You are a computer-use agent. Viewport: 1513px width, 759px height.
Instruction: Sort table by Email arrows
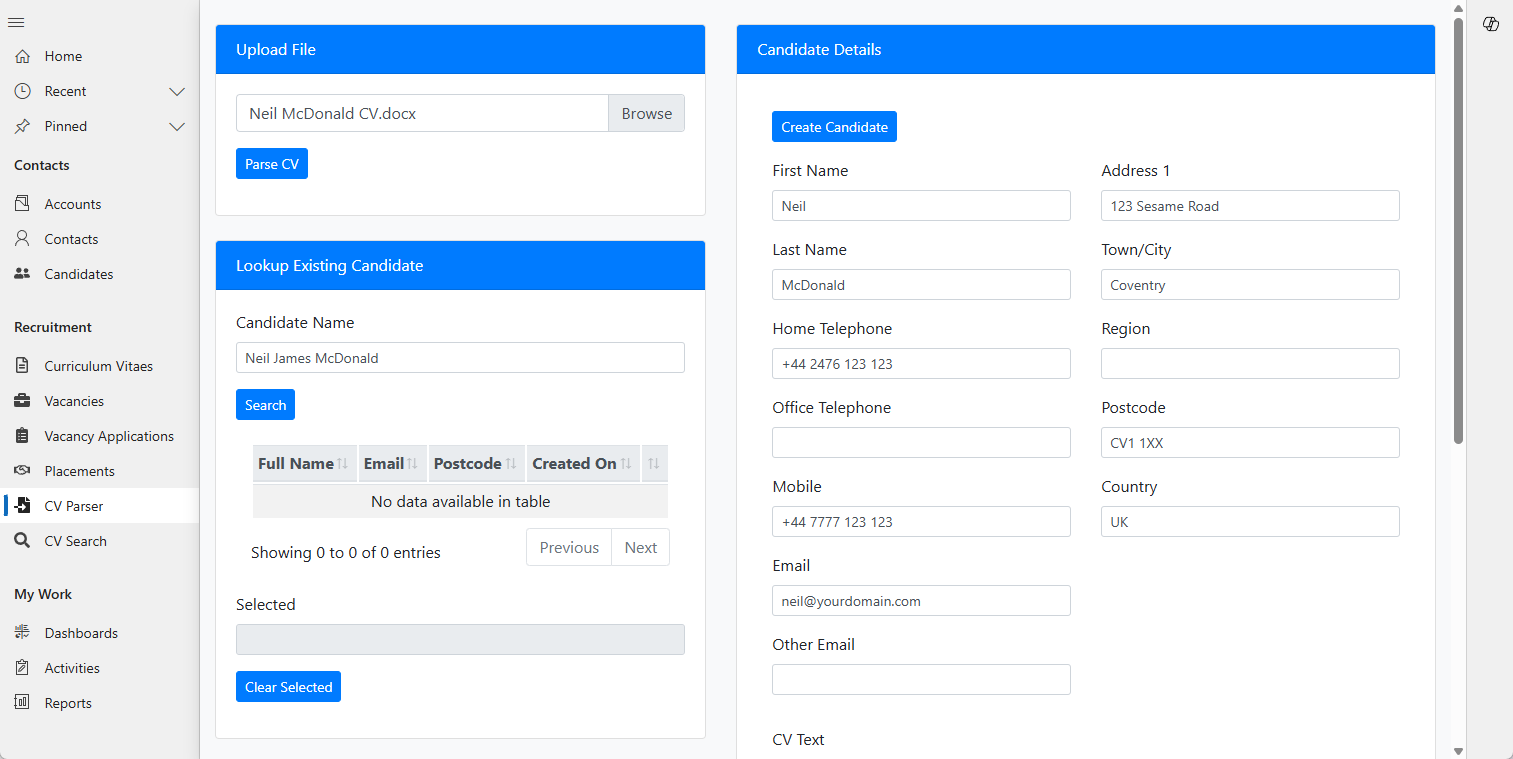pyautogui.click(x=412, y=464)
